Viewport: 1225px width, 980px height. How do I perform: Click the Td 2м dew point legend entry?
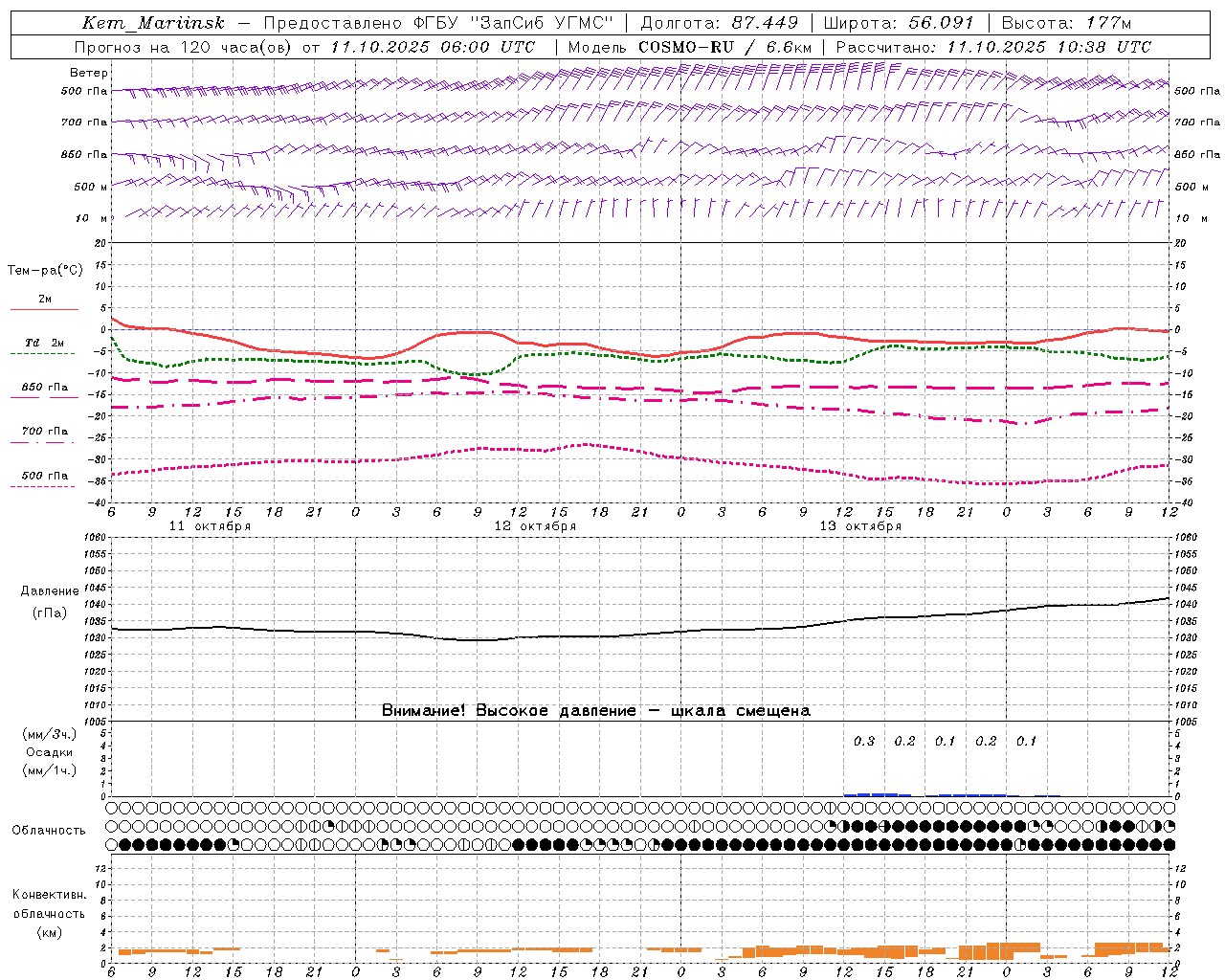(x=43, y=346)
